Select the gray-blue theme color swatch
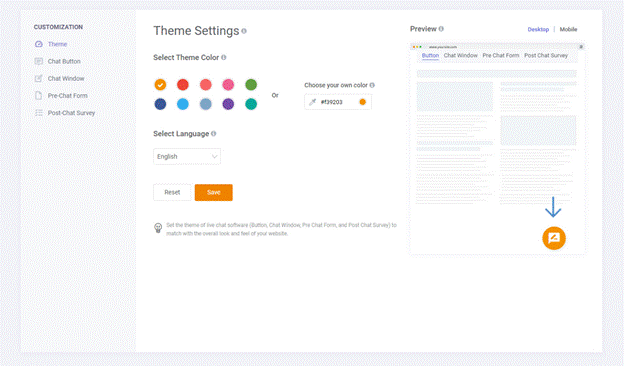Screen dimensions: 624x366 205,104
